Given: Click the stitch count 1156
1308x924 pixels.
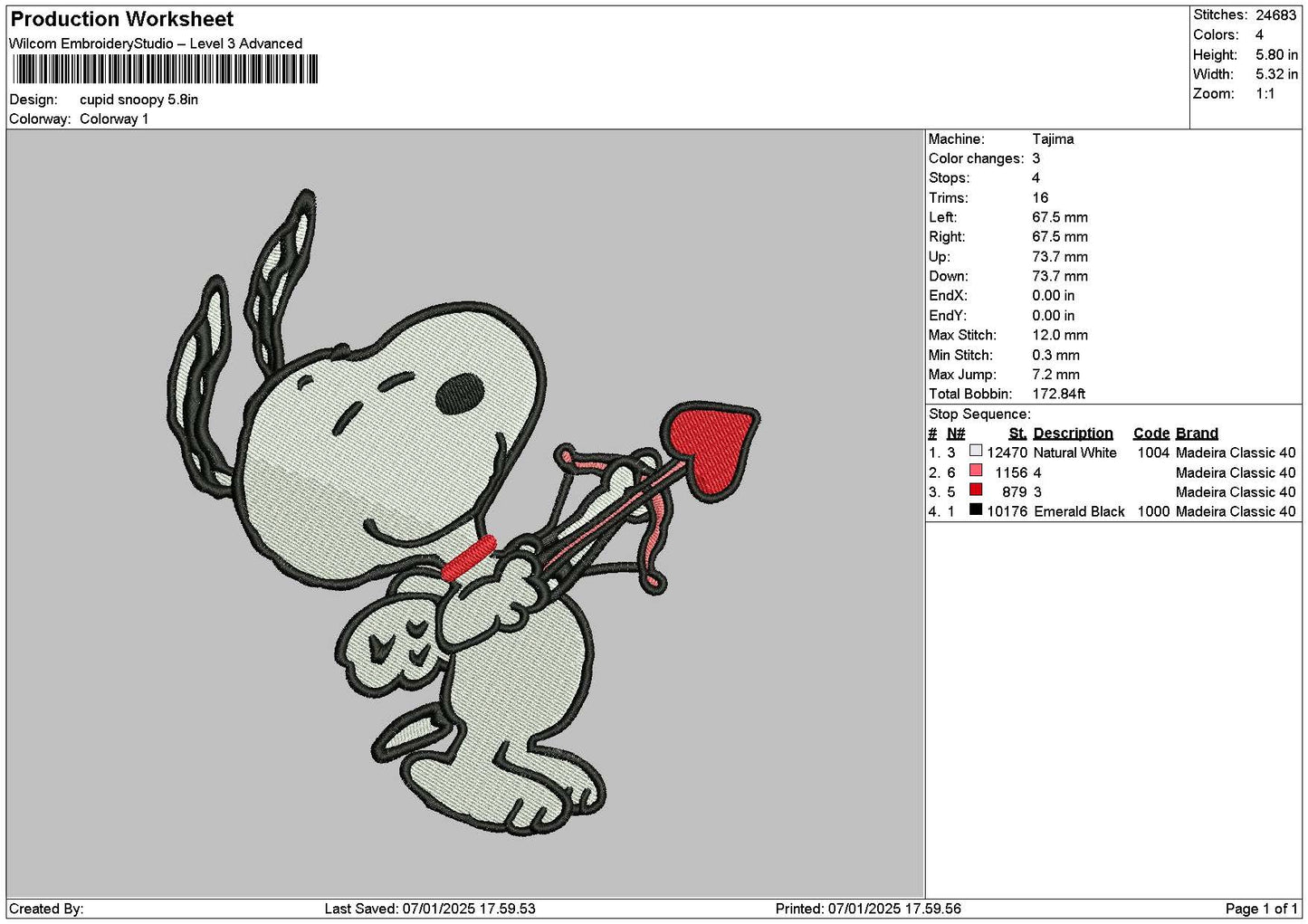Looking at the screenshot, I should [1011, 472].
